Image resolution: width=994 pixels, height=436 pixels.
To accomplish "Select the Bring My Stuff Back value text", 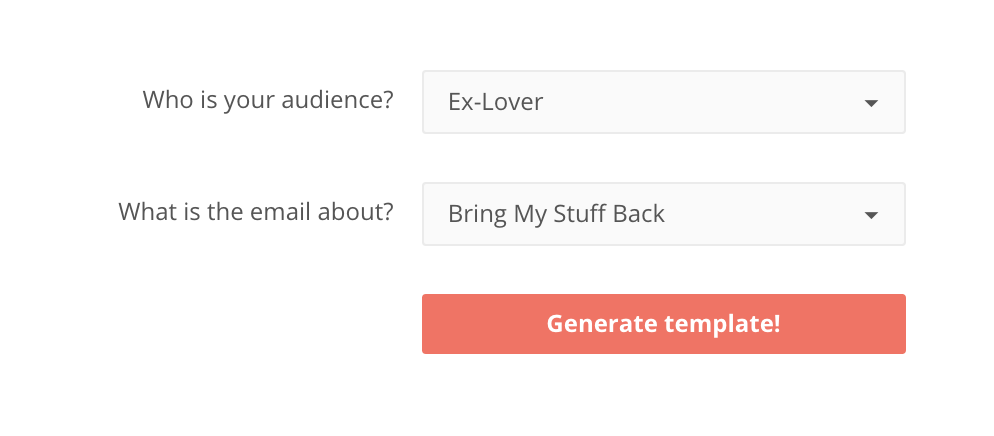I will click(556, 214).
